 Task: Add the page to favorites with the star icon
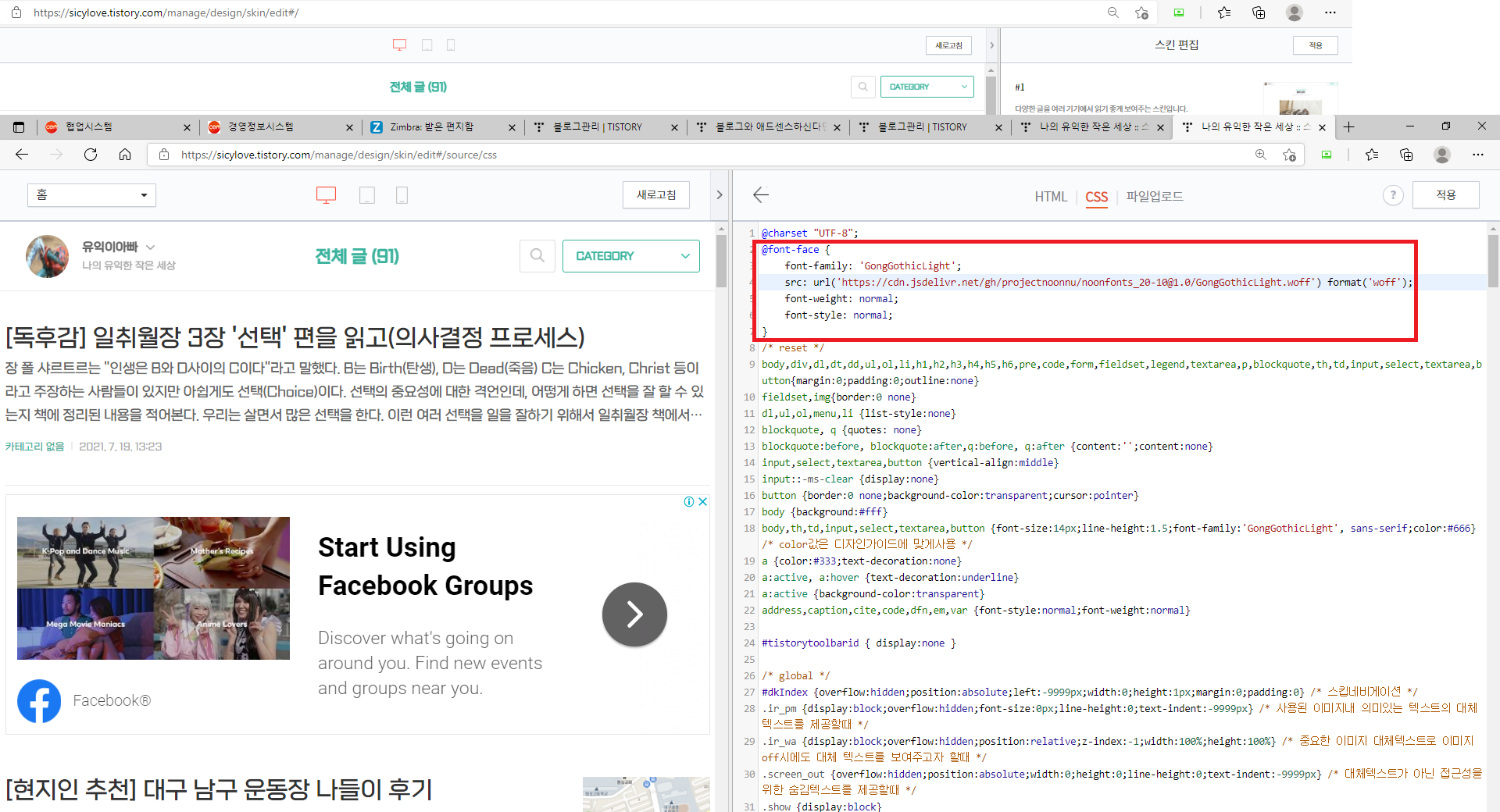click(x=1289, y=155)
